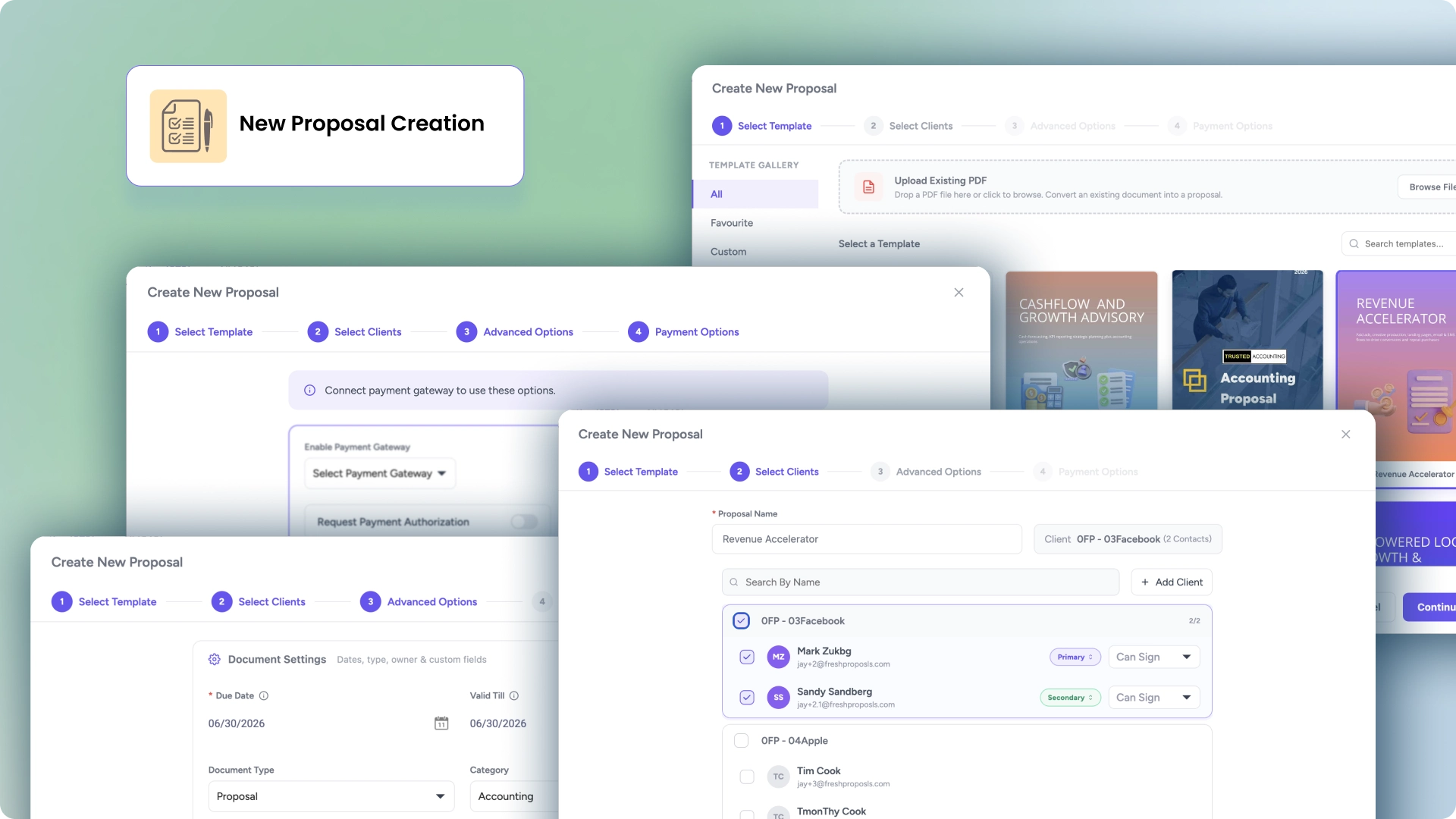
Task: Change the Secondary role tag selector
Action: tap(1070, 698)
